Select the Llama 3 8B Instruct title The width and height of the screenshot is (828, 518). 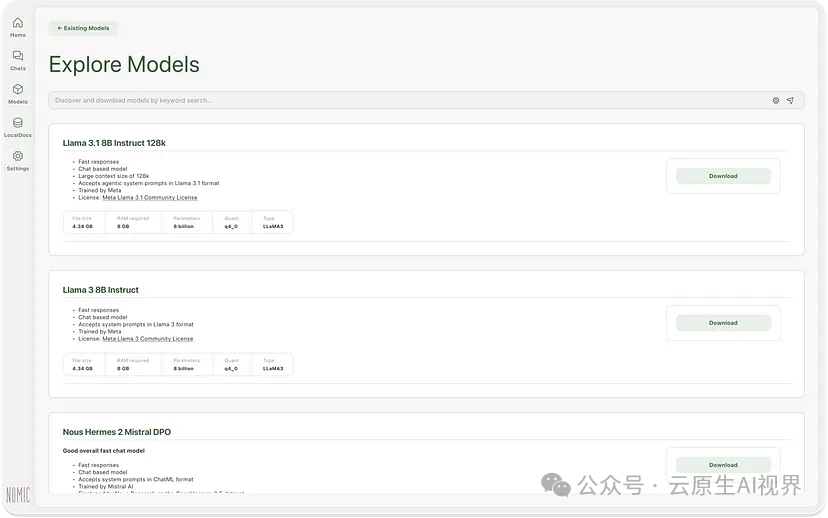pos(100,290)
